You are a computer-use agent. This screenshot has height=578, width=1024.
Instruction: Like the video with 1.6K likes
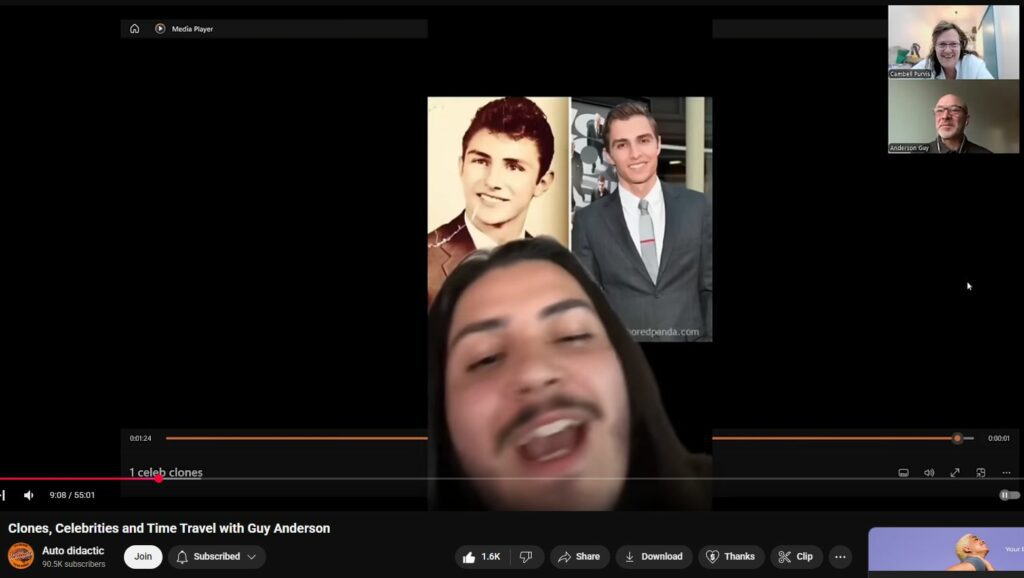pos(482,556)
